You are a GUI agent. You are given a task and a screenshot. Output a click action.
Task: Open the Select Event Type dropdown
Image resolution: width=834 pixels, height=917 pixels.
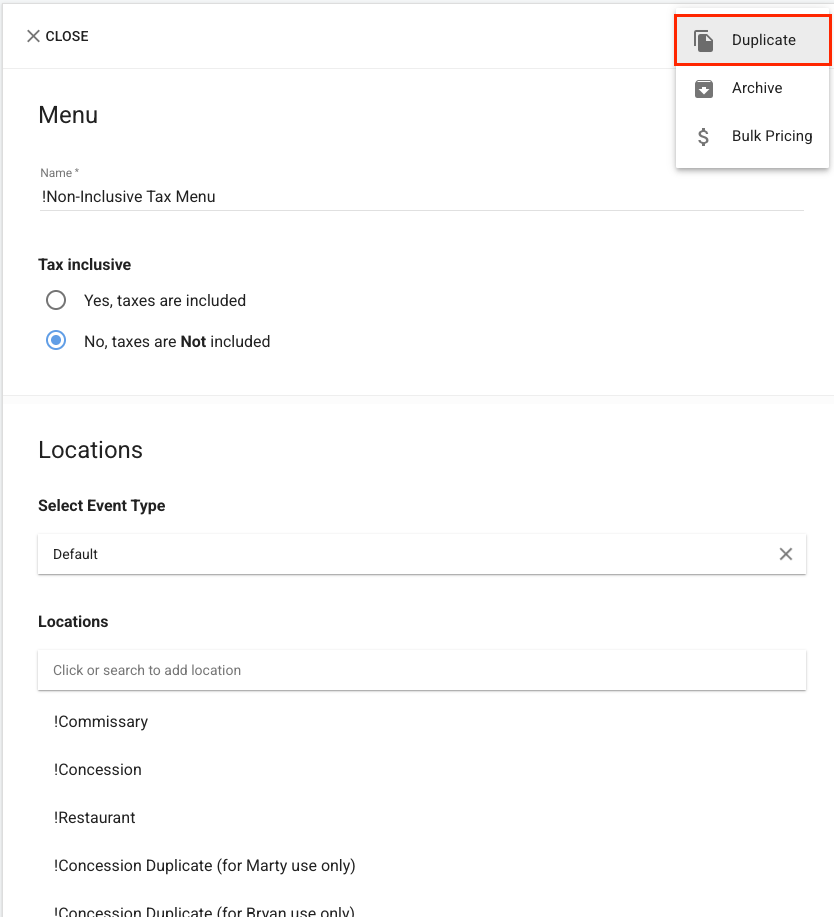(422, 554)
